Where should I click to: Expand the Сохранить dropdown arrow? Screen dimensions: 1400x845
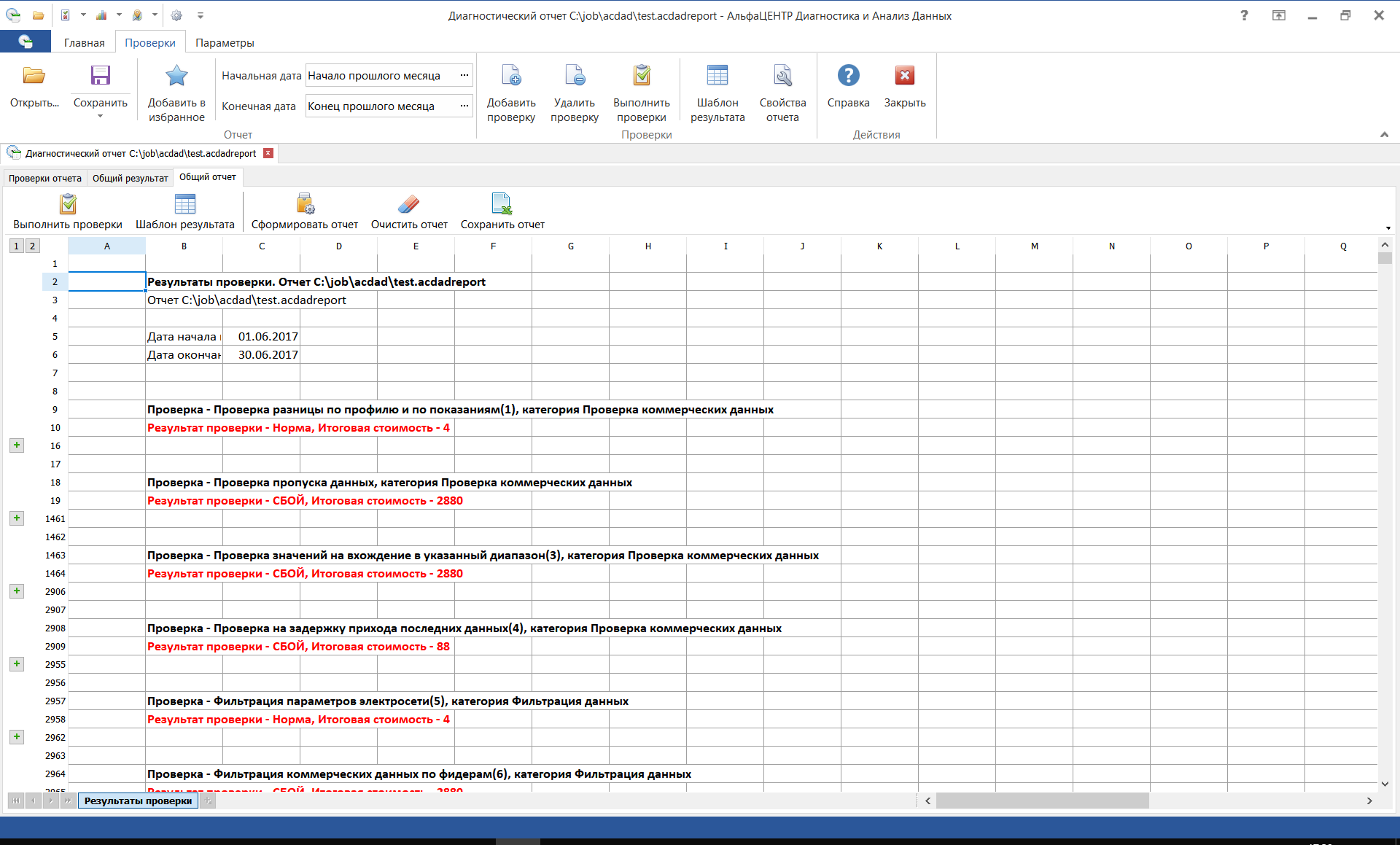click(x=100, y=117)
